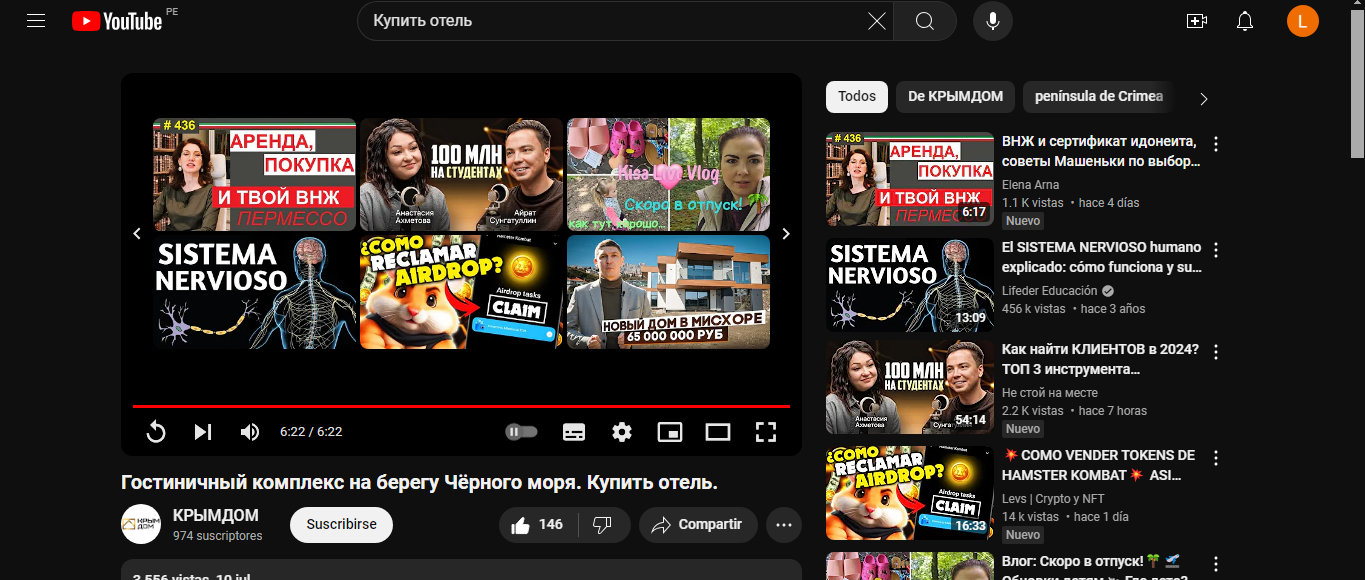Enter full screen mode
This screenshot has width=1365, height=580.
(x=766, y=432)
